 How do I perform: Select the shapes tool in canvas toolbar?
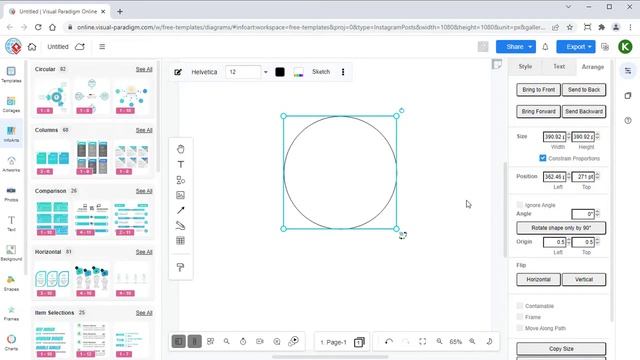click(x=180, y=180)
